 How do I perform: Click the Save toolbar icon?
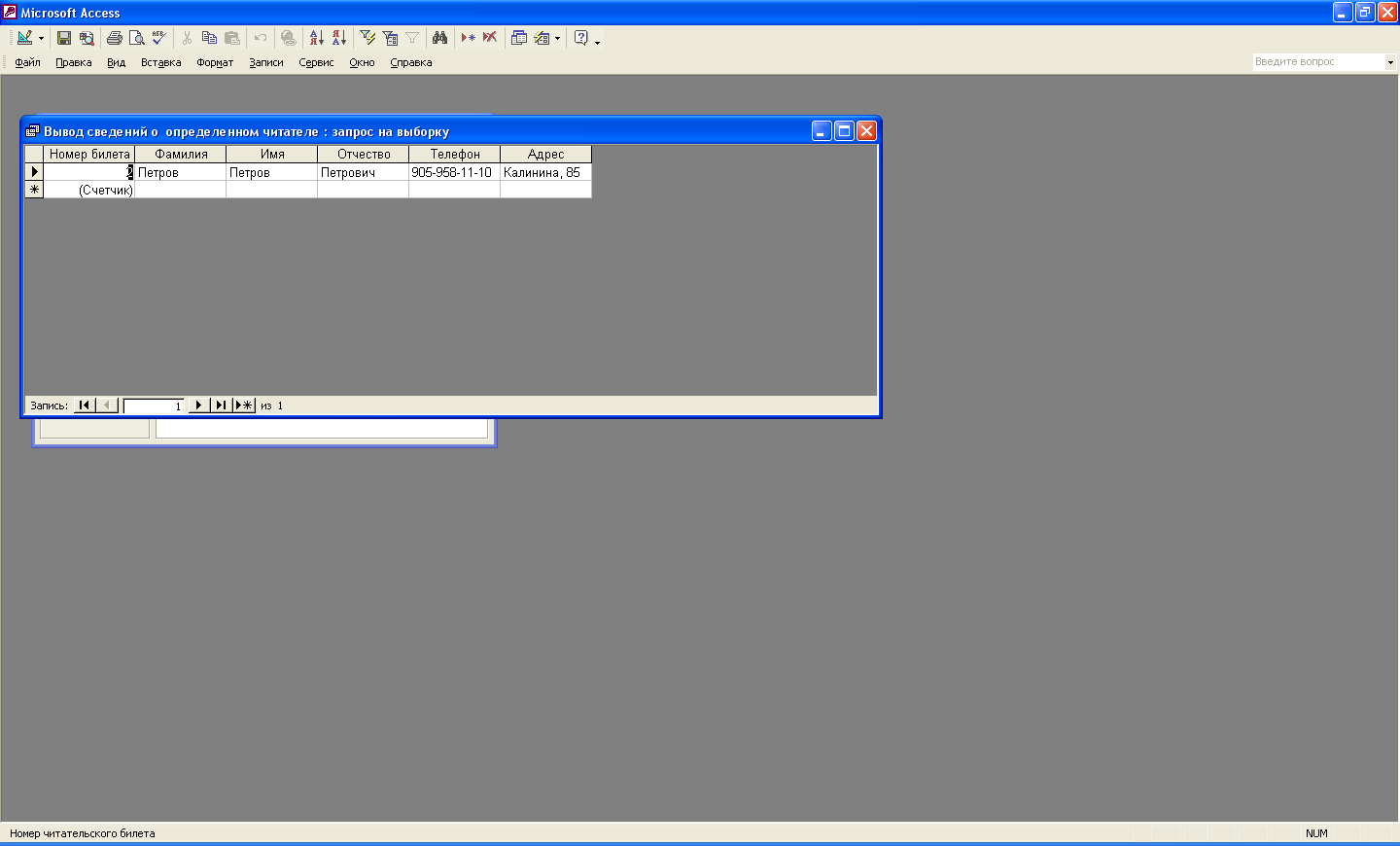(64, 38)
